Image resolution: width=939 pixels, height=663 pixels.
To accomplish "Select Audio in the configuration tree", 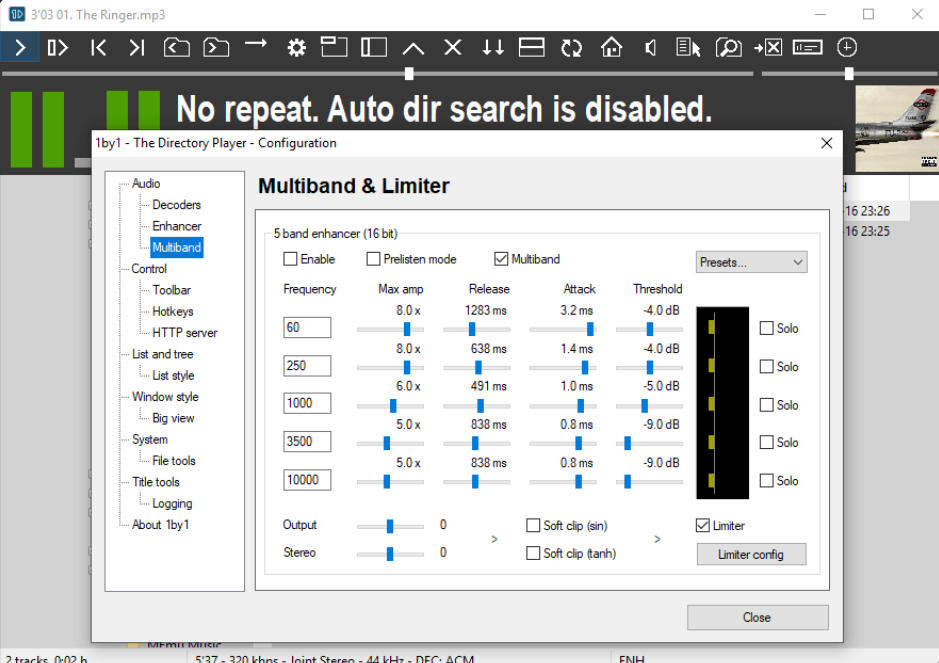I will (x=146, y=183).
